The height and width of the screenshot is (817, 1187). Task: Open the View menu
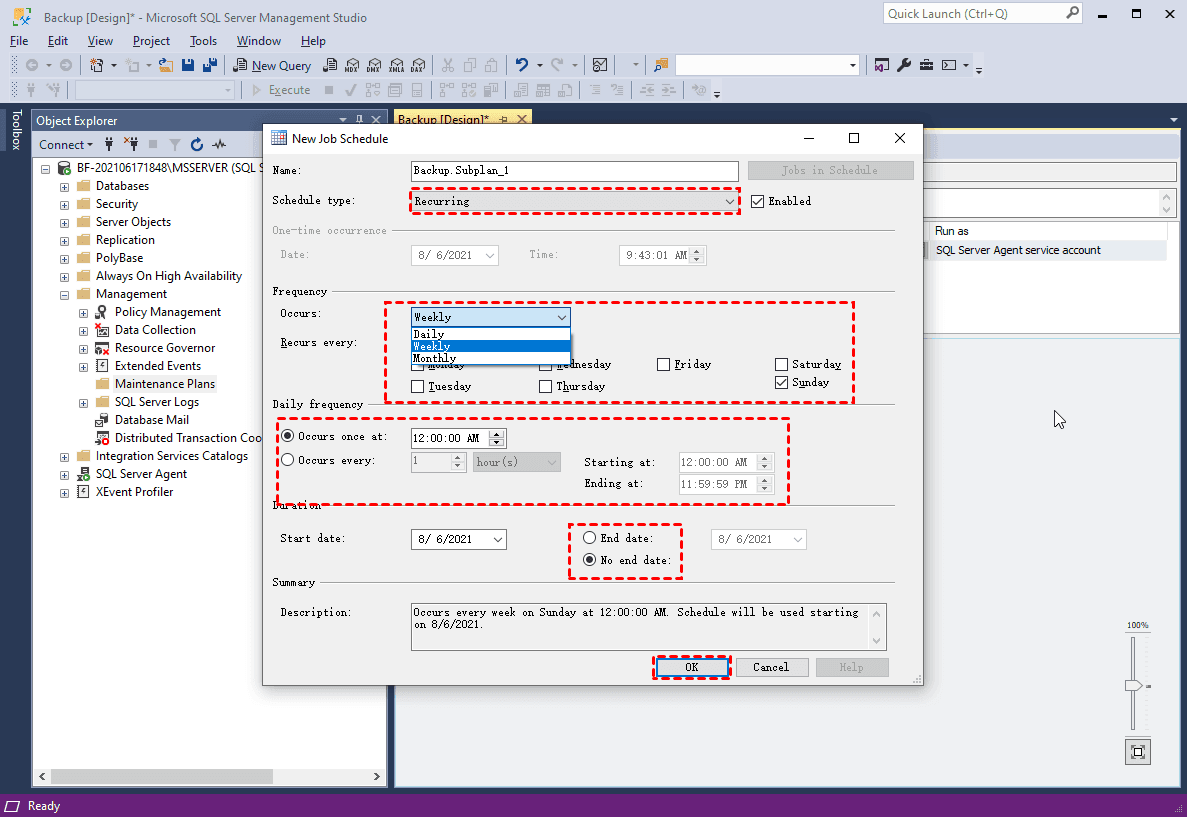point(100,41)
